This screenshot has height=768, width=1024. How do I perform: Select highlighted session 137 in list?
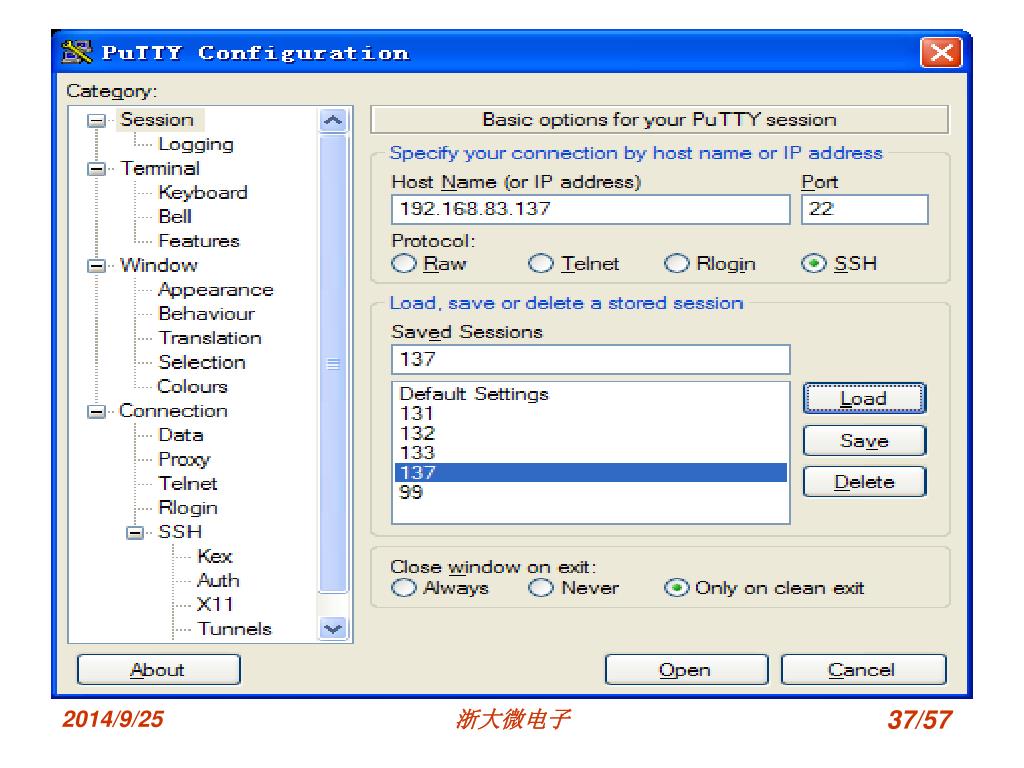click(590, 472)
